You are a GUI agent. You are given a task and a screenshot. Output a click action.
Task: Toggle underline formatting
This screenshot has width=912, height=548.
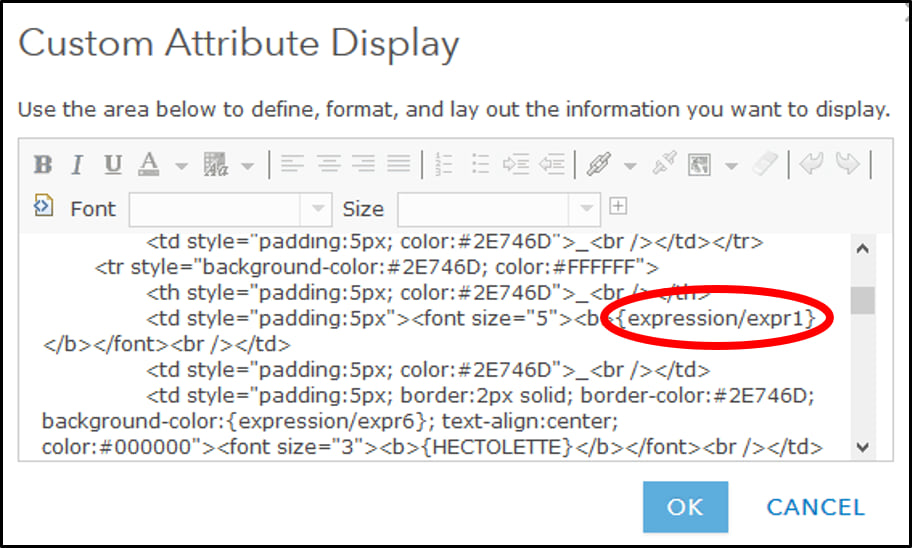[x=113, y=164]
